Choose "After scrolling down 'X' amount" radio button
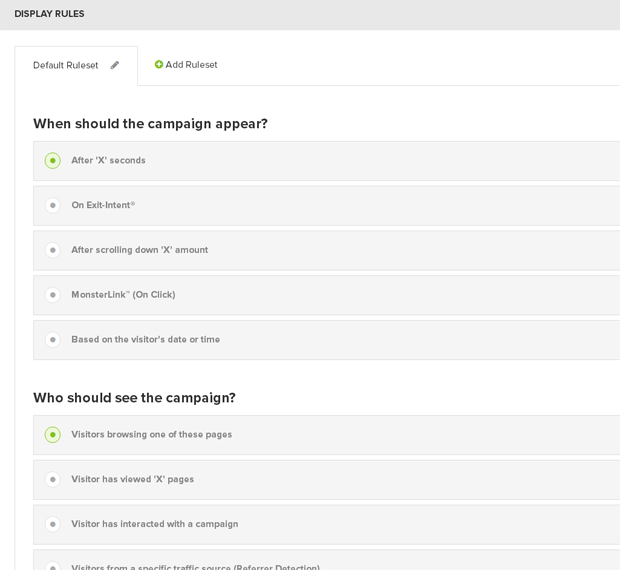Screen dimensions: 620x570 (53, 250)
